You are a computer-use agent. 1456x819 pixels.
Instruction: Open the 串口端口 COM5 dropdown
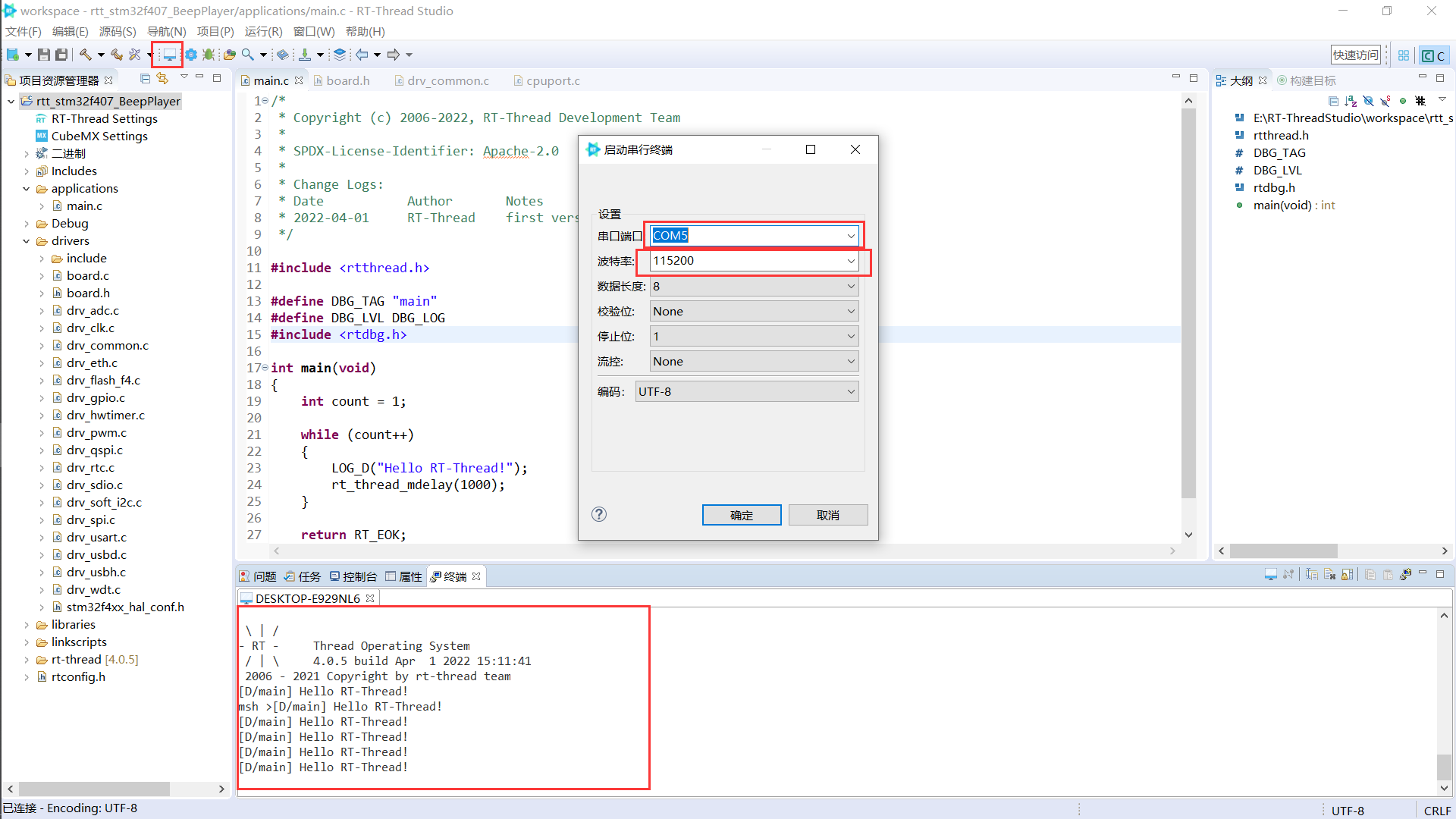tap(849, 235)
